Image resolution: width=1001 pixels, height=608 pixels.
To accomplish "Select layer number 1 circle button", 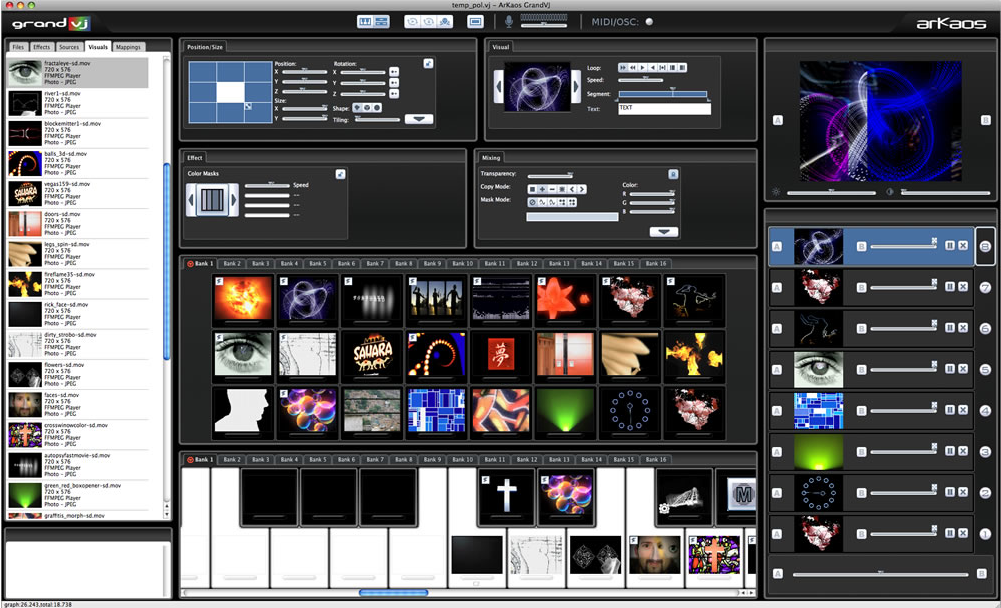I will pos(984,534).
